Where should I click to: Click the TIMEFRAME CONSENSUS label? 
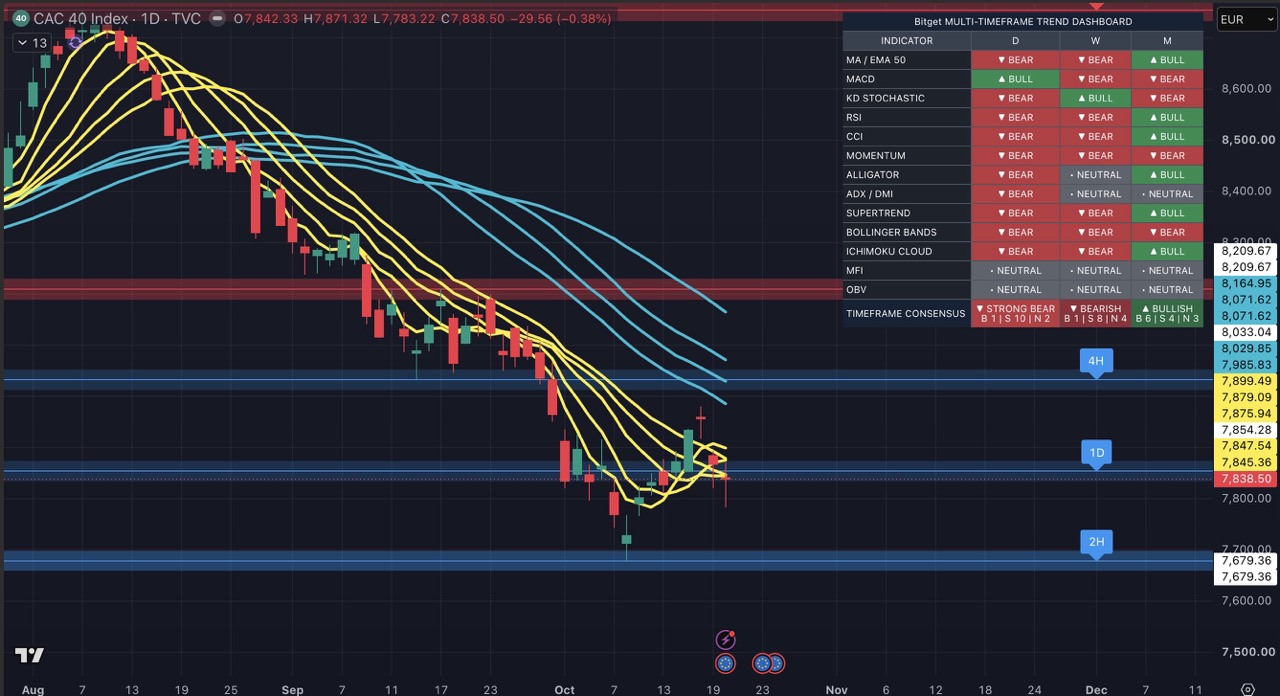click(905, 313)
